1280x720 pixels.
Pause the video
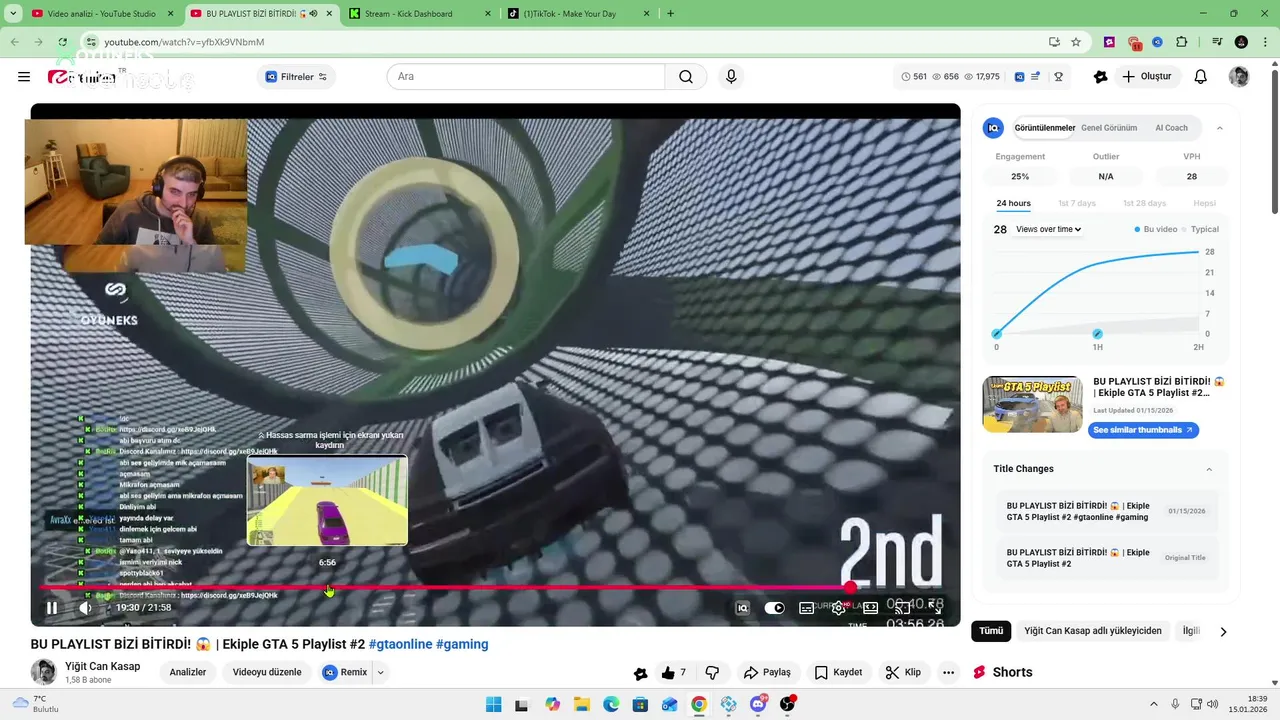pyautogui.click(x=52, y=608)
